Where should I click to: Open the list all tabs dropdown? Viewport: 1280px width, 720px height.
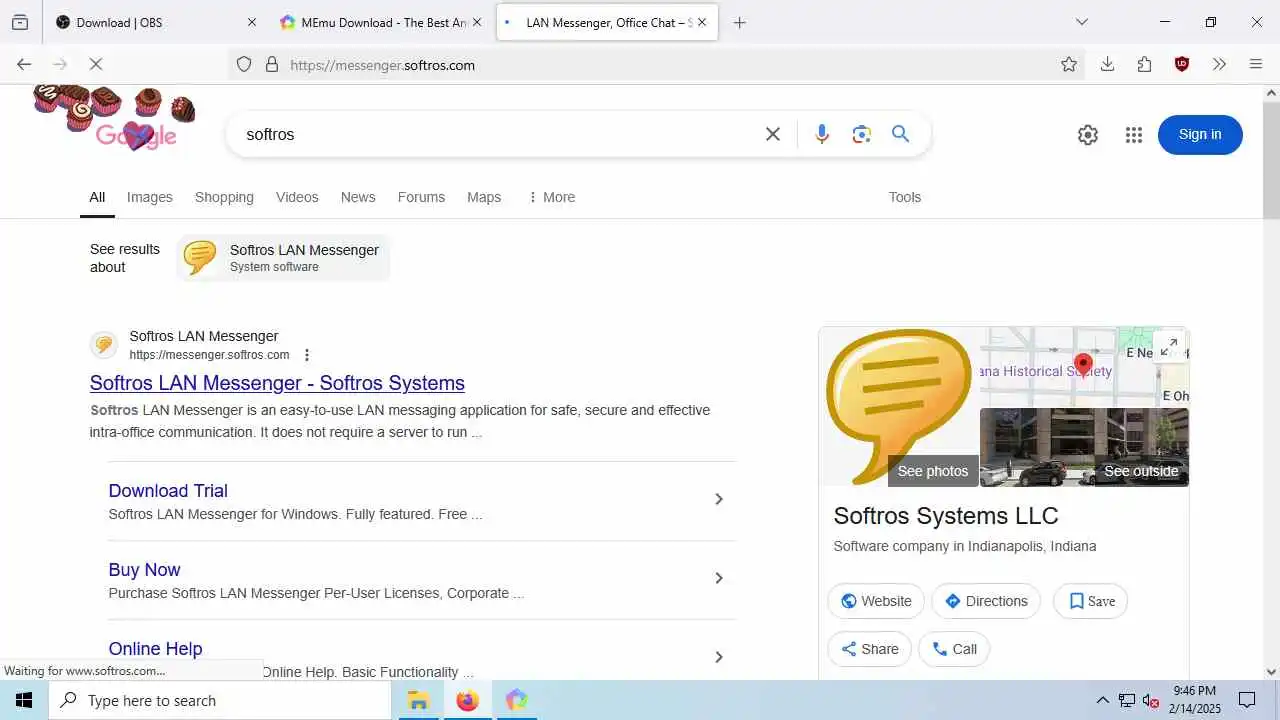1081,22
